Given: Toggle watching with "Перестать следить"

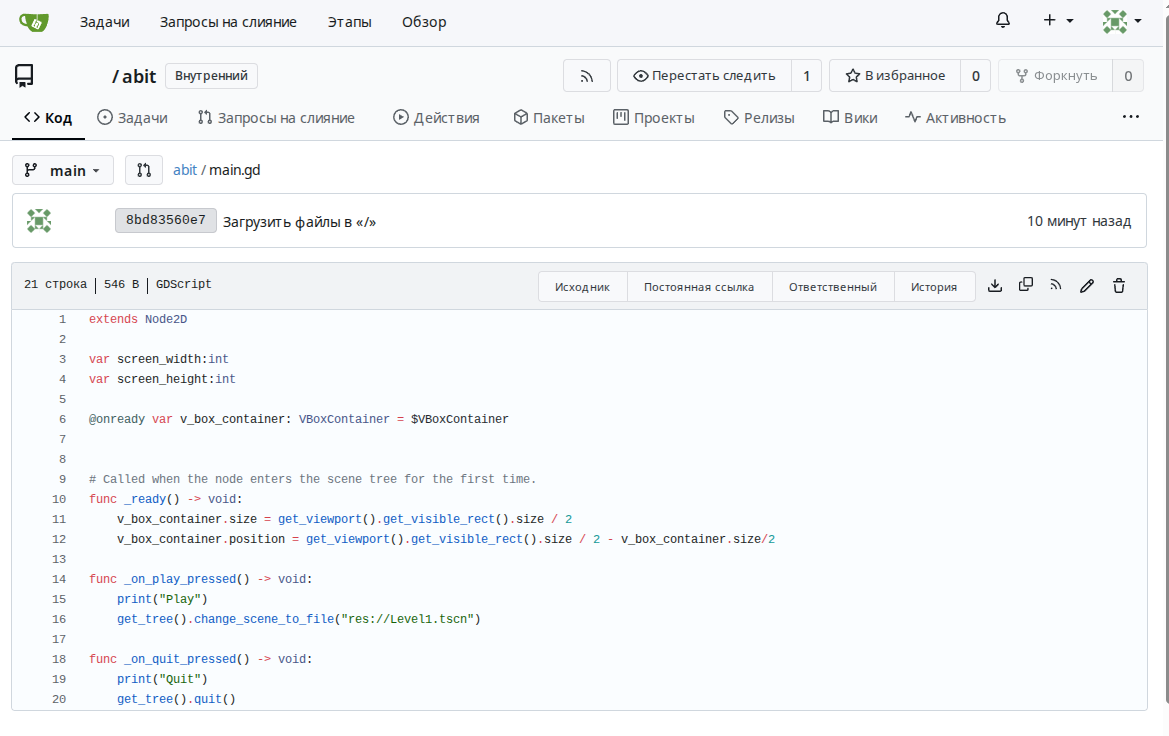Looking at the screenshot, I should coord(704,76).
